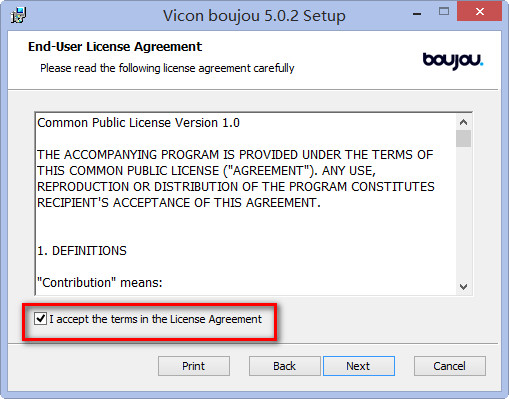Viewport: 509px width, 399px height.
Task: Click the license scrollbar down arrow
Action: [463, 287]
